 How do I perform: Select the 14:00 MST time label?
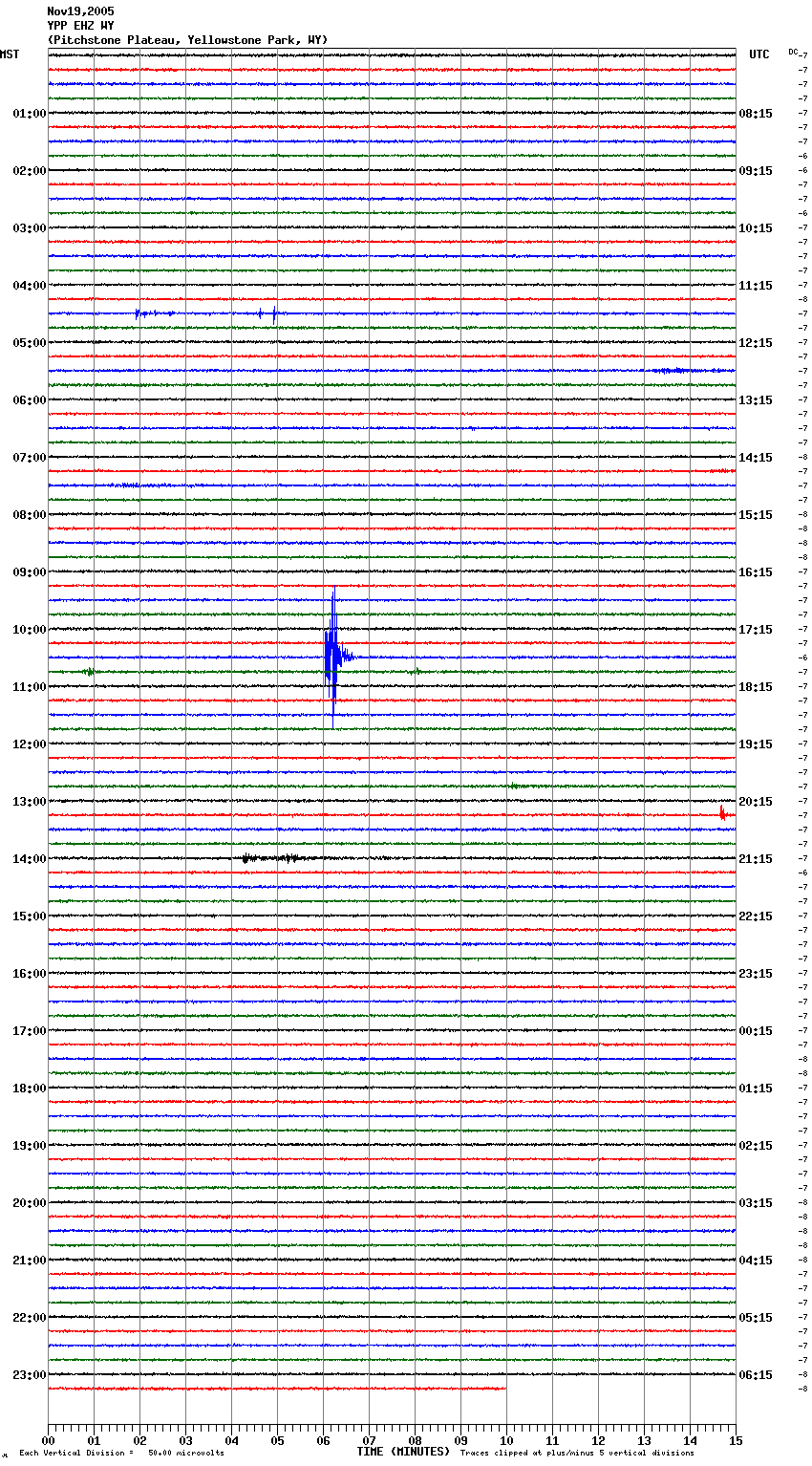pyautogui.click(x=30, y=859)
